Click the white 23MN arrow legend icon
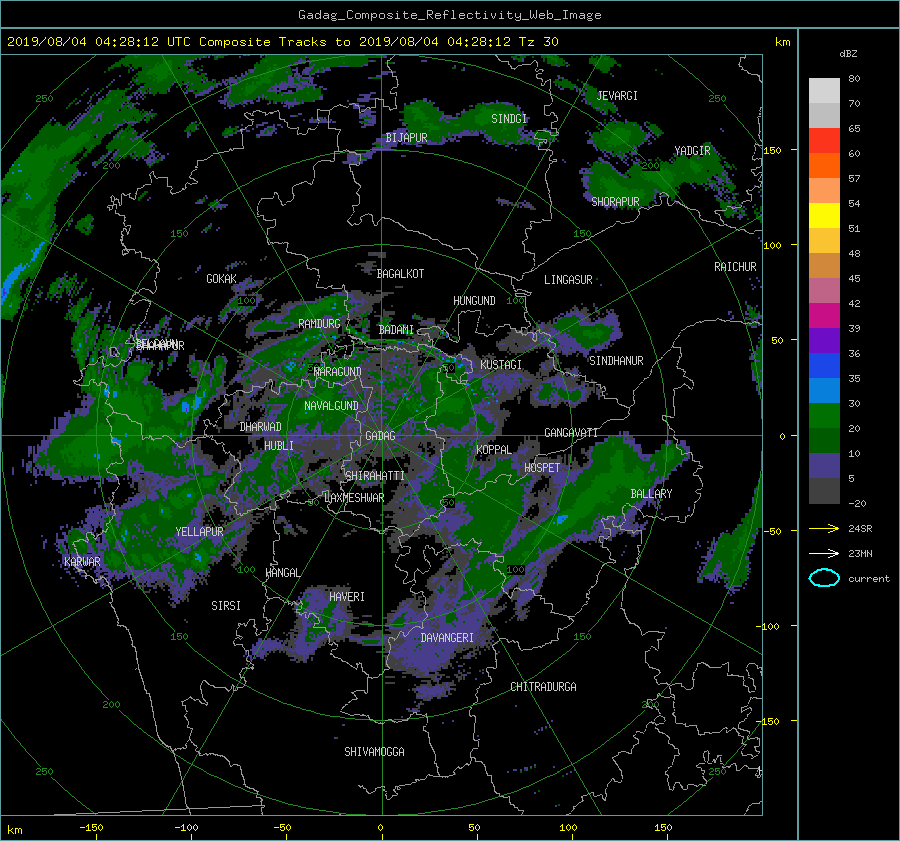The image size is (900, 841). (824, 553)
